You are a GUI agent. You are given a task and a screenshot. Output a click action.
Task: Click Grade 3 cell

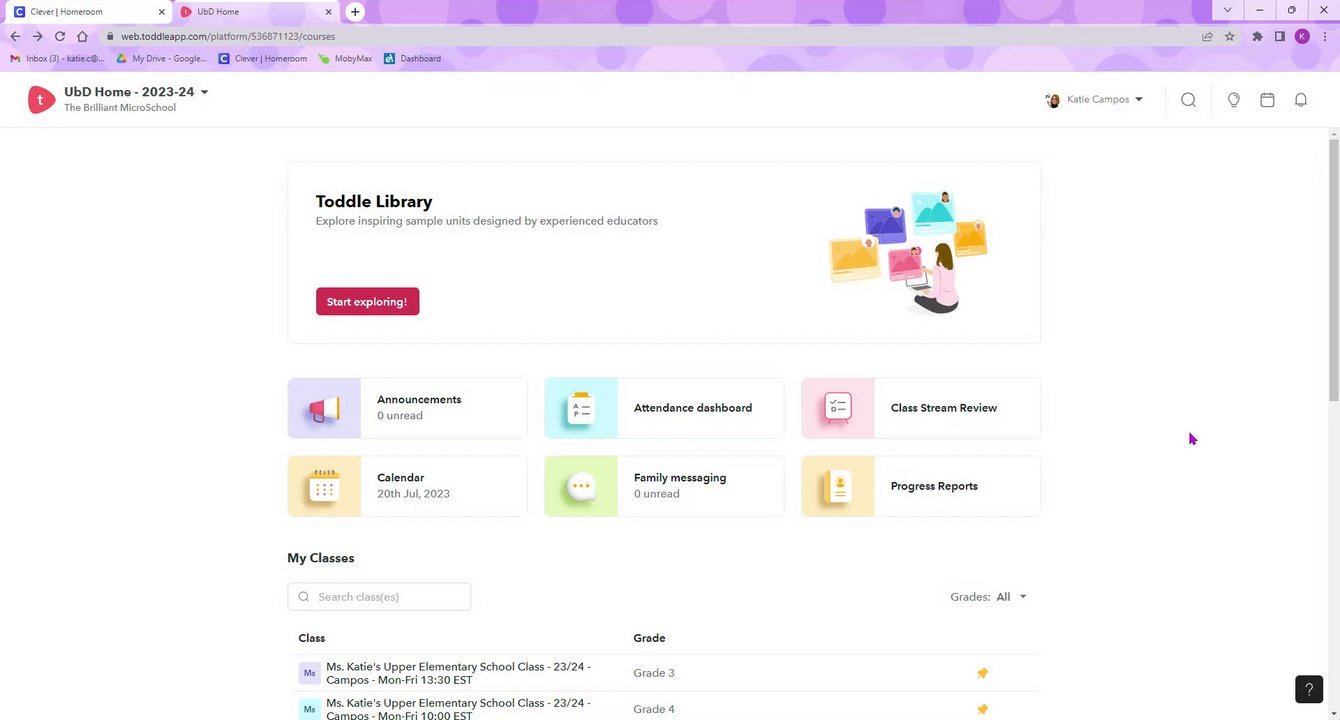coord(654,673)
